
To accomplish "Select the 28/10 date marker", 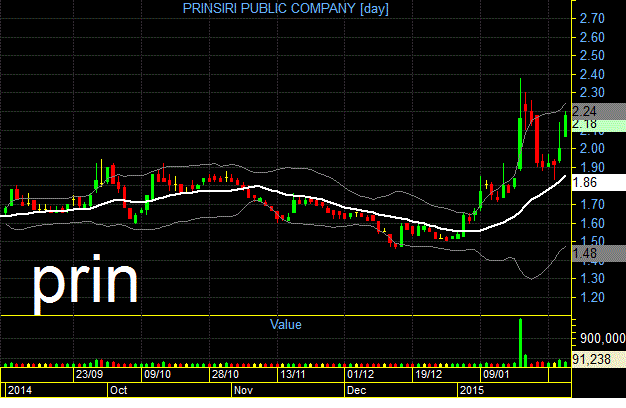I will (x=225, y=374).
